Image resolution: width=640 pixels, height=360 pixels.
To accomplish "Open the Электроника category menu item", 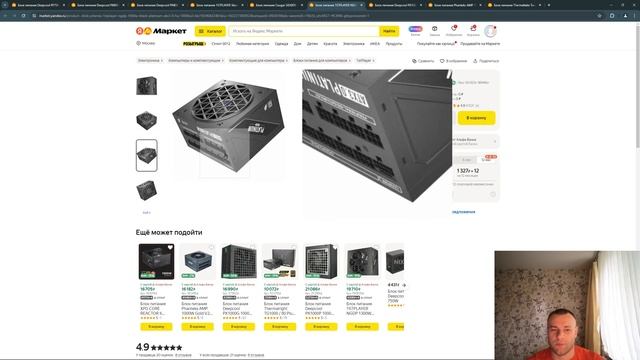I will tap(353, 44).
